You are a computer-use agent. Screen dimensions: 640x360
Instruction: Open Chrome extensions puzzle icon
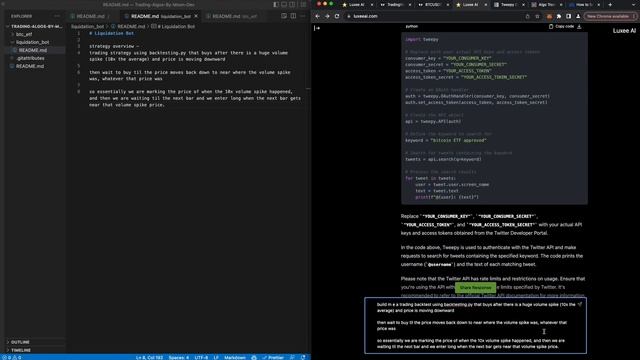(x=559, y=16)
